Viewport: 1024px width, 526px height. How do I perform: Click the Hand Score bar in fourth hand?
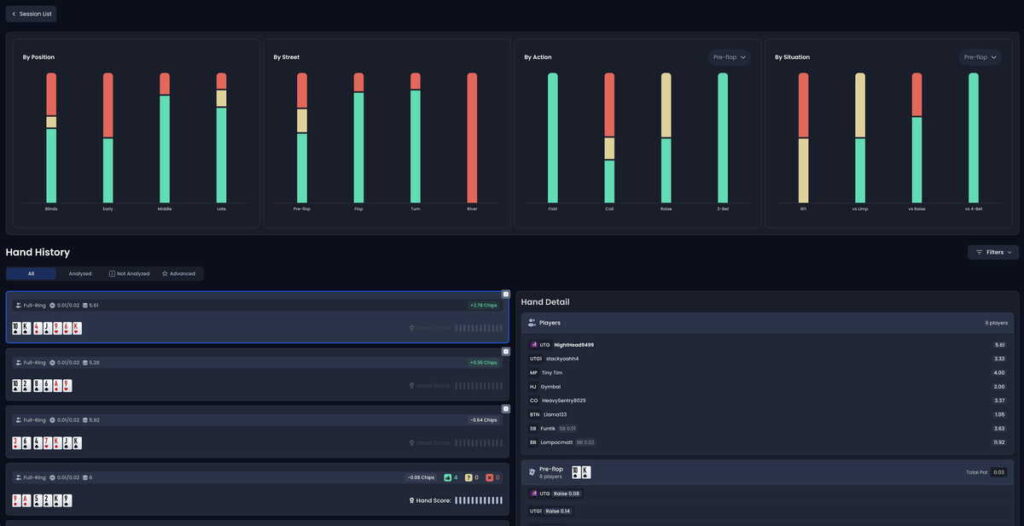pyautogui.click(x=479, y=501)
